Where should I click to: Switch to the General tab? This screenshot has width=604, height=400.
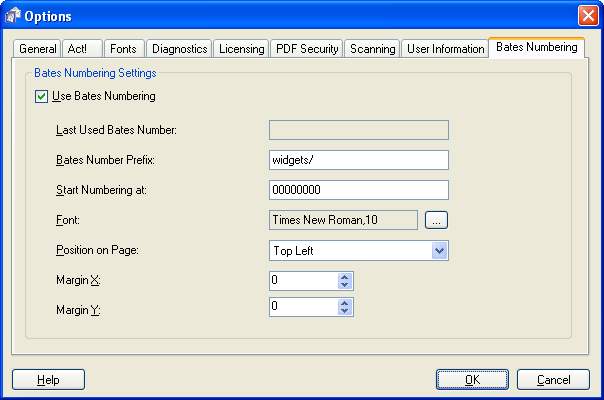[38, 49]
